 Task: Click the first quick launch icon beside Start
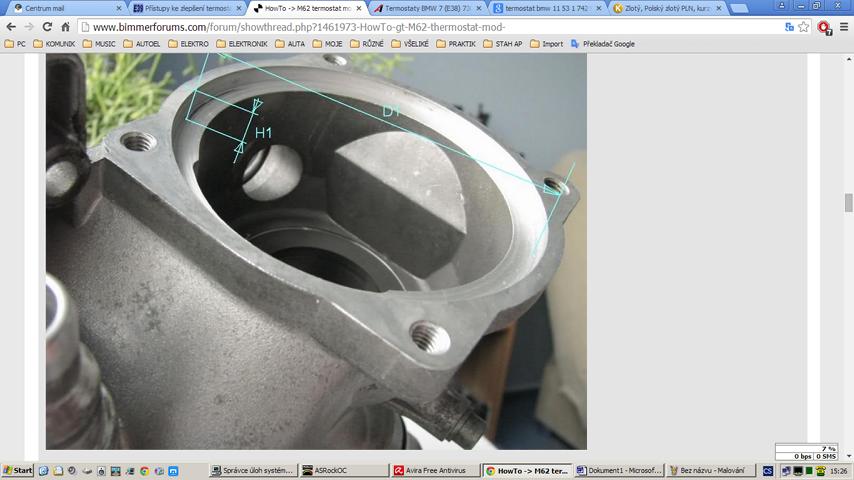44,471
